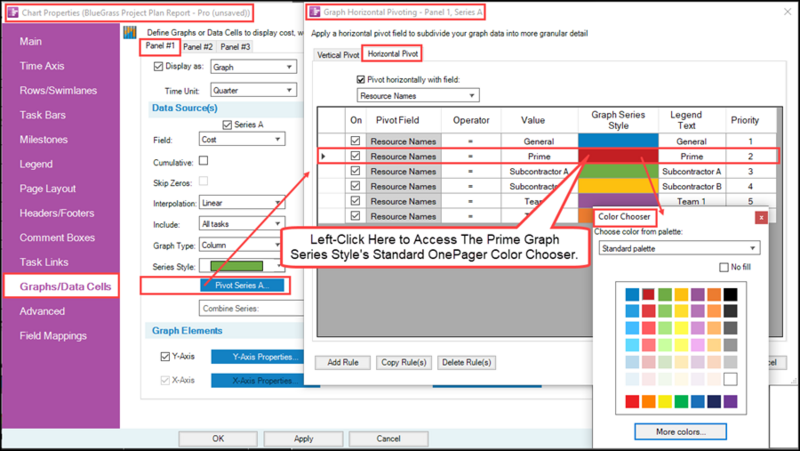Click OK in Chart Properties
800x451 pixels.
tap(218, 438)
